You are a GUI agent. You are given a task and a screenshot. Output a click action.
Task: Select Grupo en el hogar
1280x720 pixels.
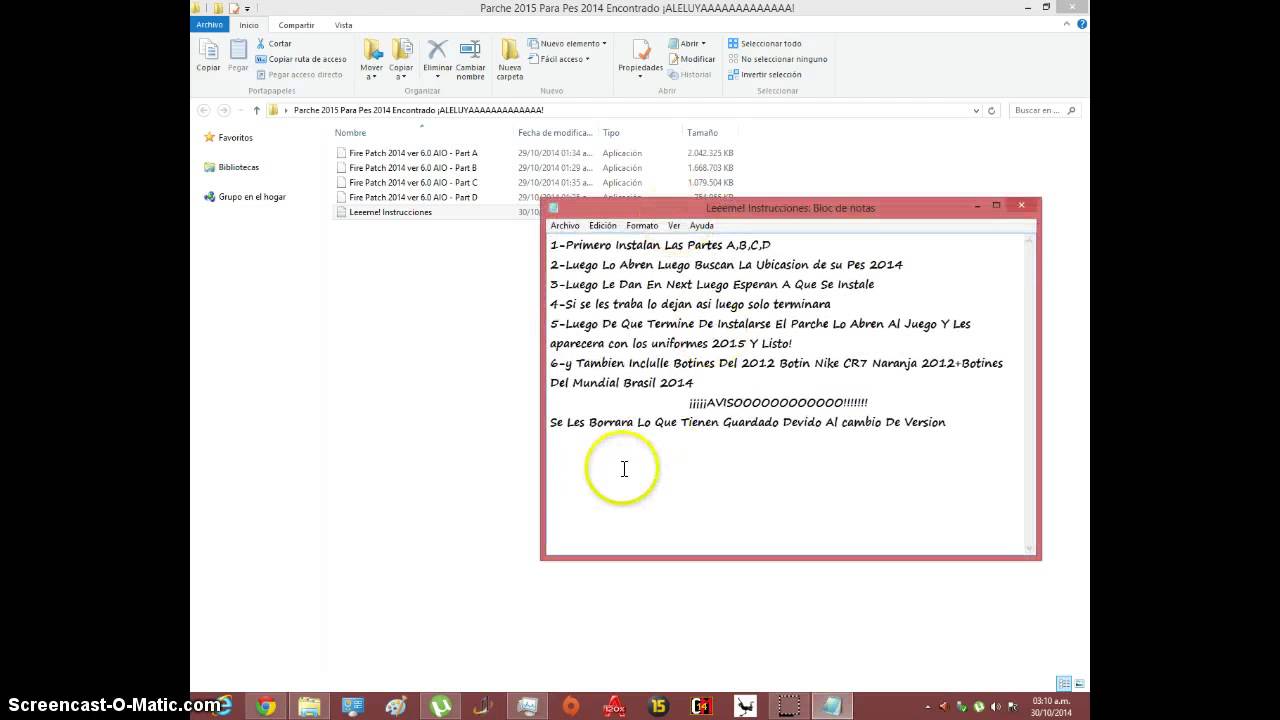[251, 197]
